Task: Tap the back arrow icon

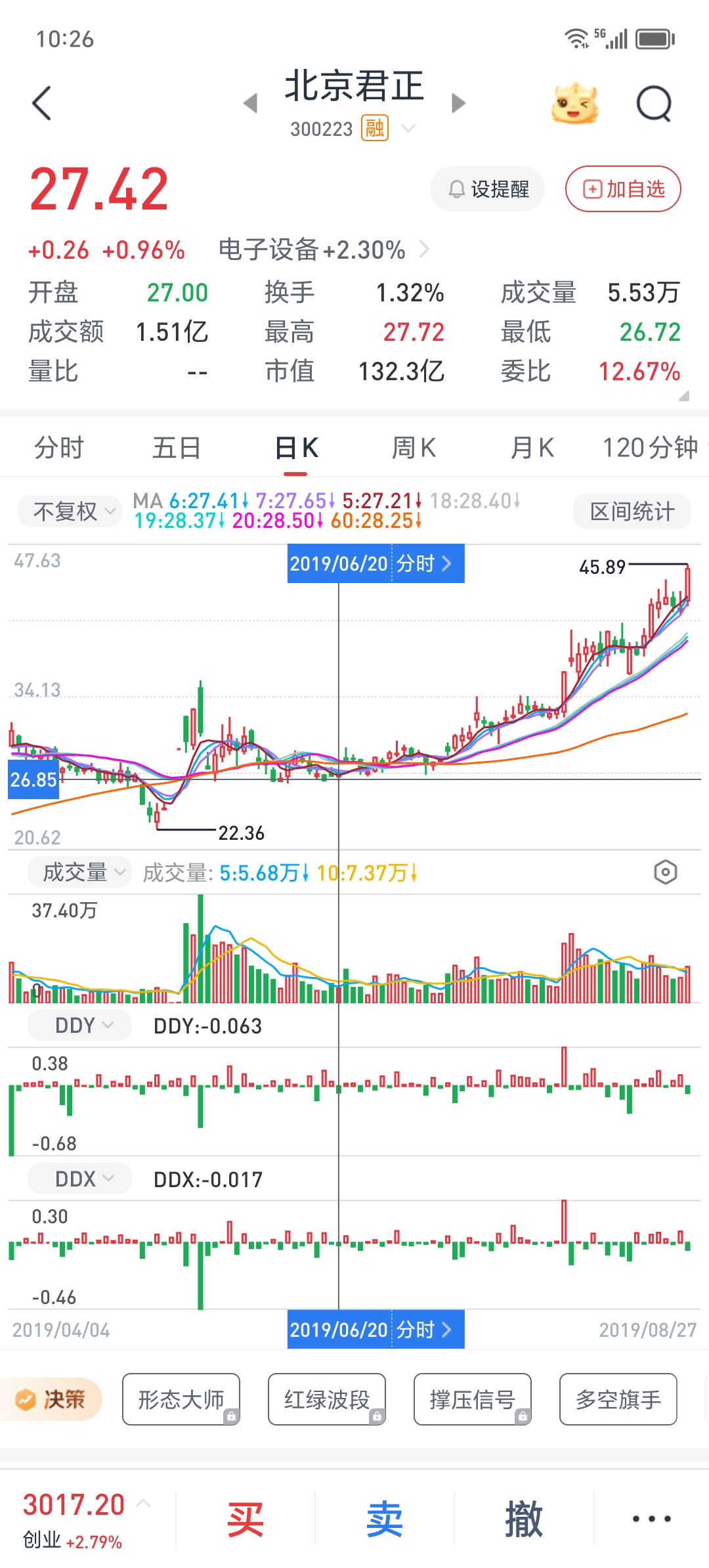Action: [41, 103]
